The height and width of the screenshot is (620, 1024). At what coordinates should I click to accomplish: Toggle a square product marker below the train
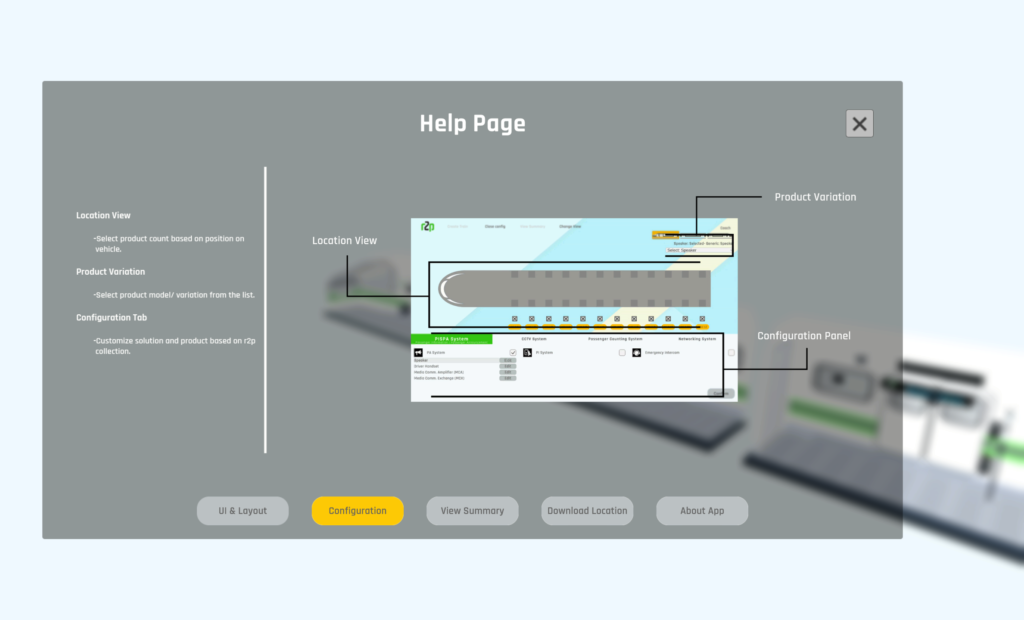[515, 318]
